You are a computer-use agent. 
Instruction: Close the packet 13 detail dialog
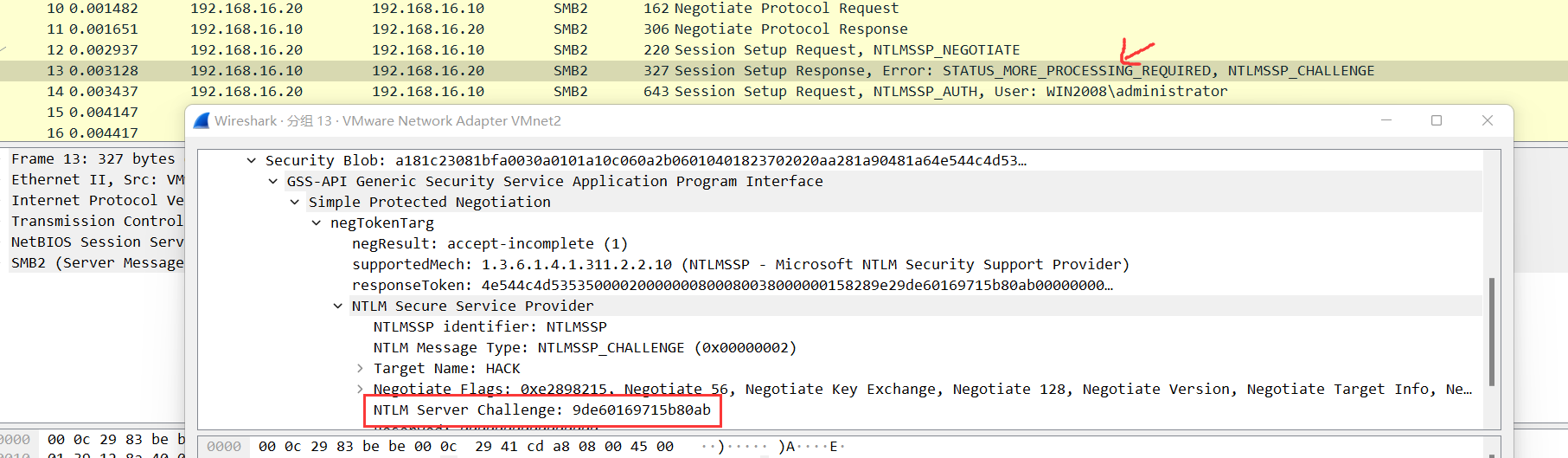click(x=1488, y=121)
